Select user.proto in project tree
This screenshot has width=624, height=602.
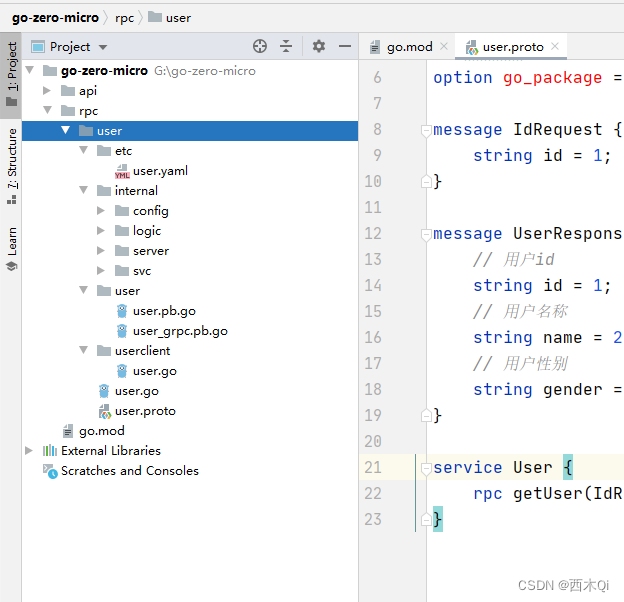tap(145, 411)
